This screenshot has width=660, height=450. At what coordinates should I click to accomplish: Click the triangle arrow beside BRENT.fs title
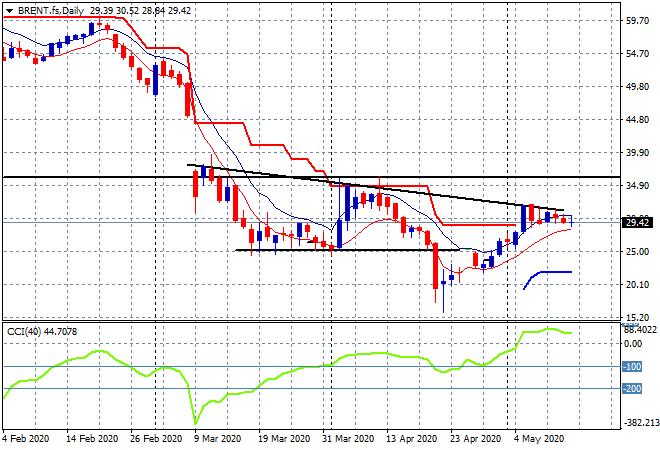(8, 8)
